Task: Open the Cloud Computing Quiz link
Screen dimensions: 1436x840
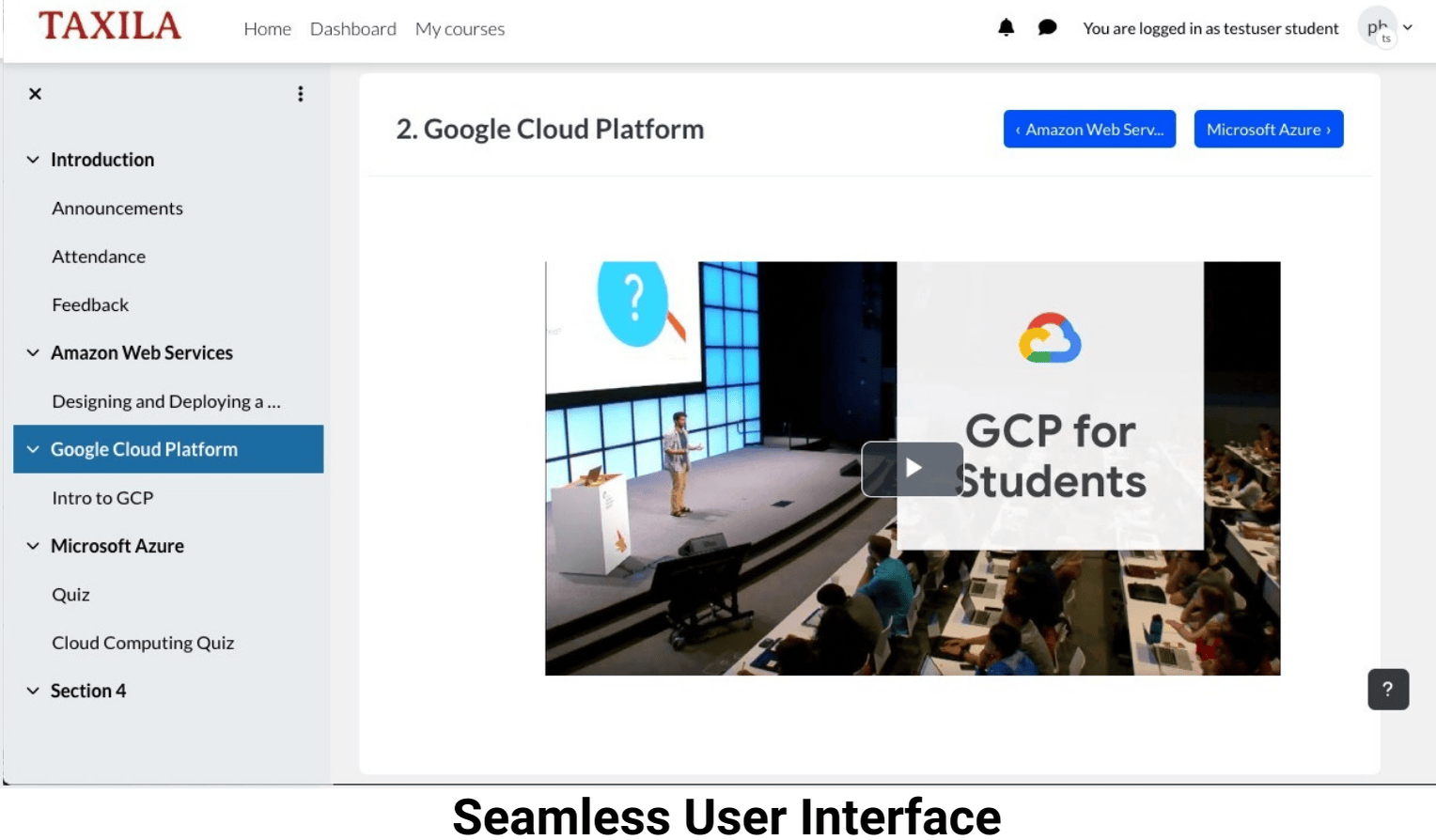Action: [143, 643]
